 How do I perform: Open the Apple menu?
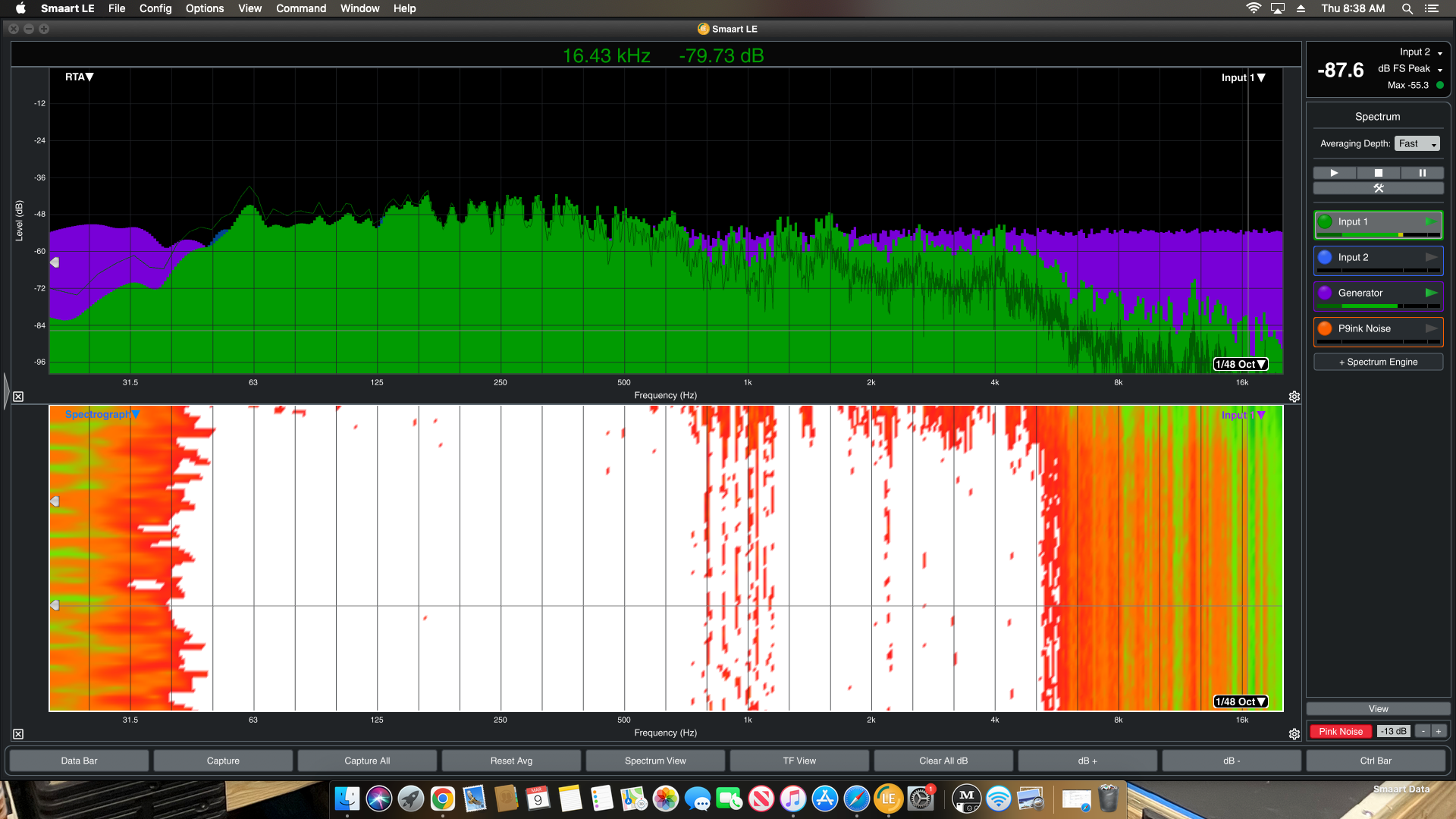tap(20, 8)
